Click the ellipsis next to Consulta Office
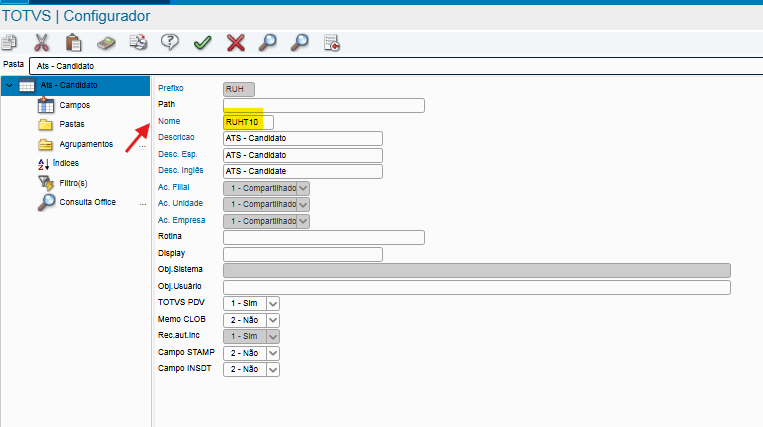 coord(143,204)
